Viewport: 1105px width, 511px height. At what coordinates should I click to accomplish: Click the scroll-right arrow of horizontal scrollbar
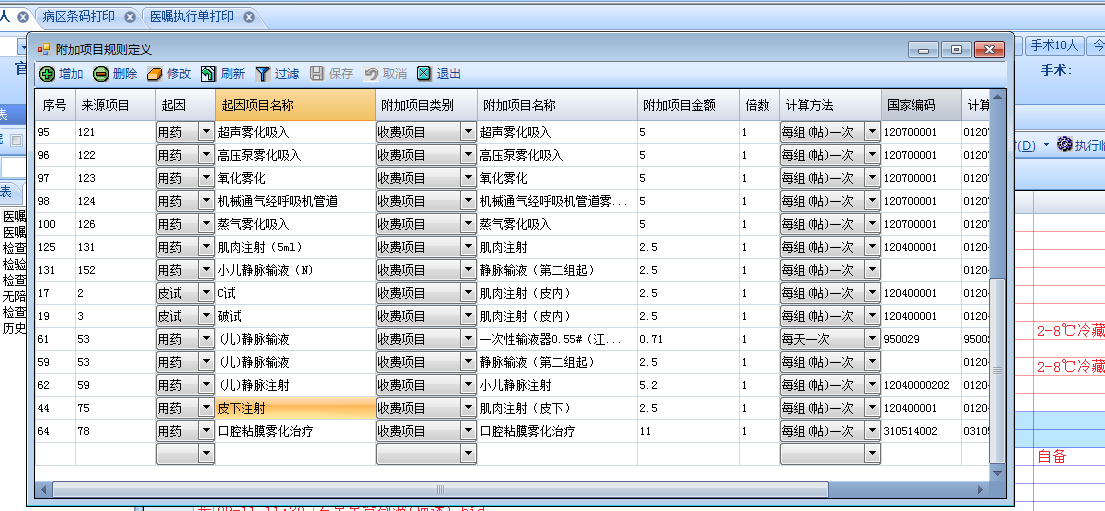pos(980,489)
